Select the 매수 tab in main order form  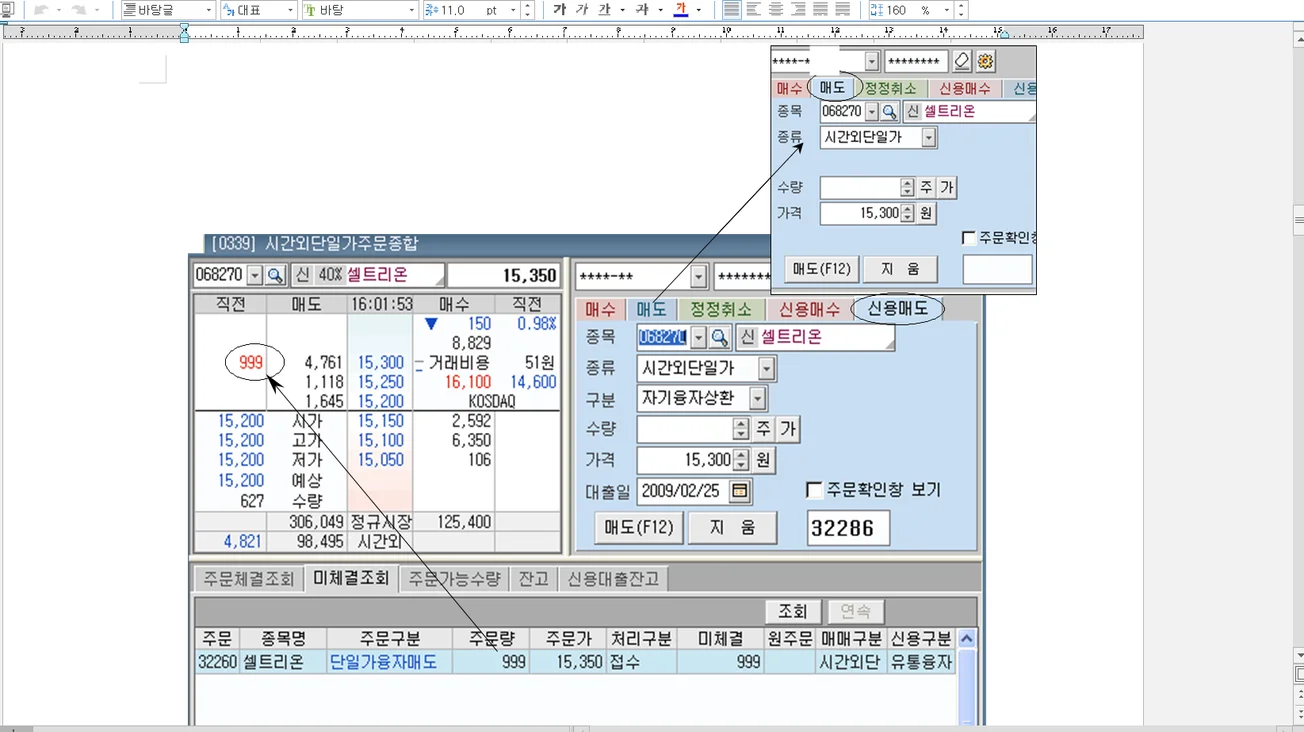click(601, 310)
